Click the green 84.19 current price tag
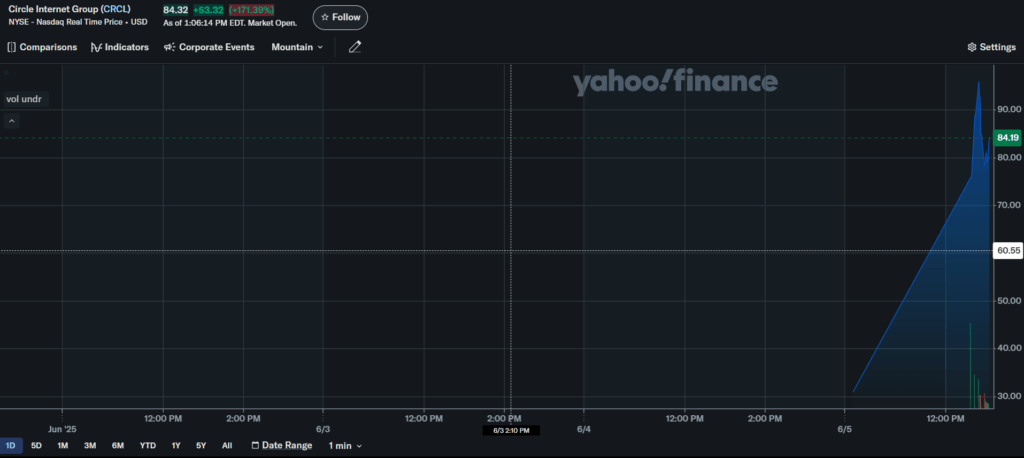The height and width of the screenshot is (458, 1024). point(1008,138)
